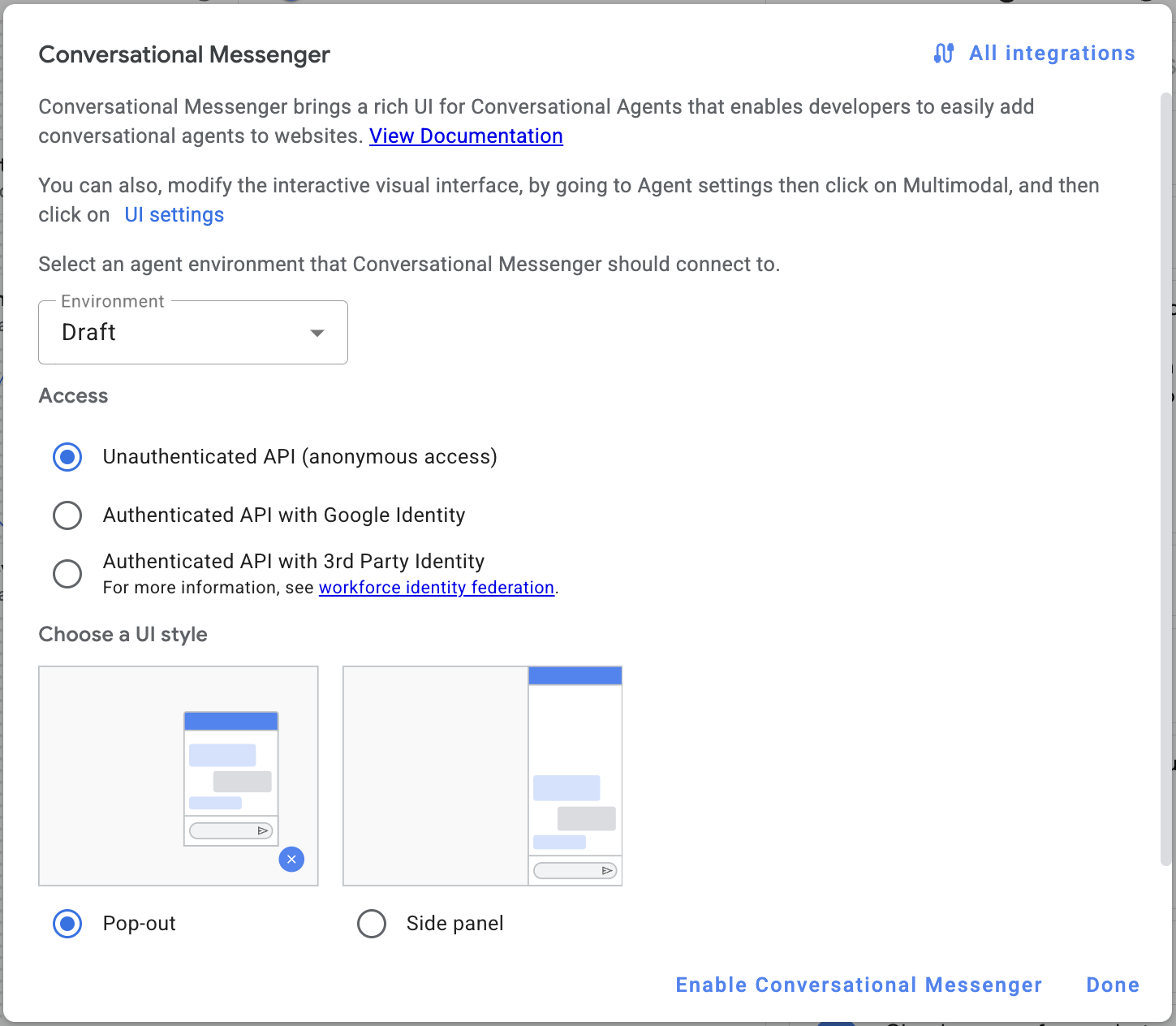Select the Side panel radio button
The image size is (1176, 1026).
point(372,924)
